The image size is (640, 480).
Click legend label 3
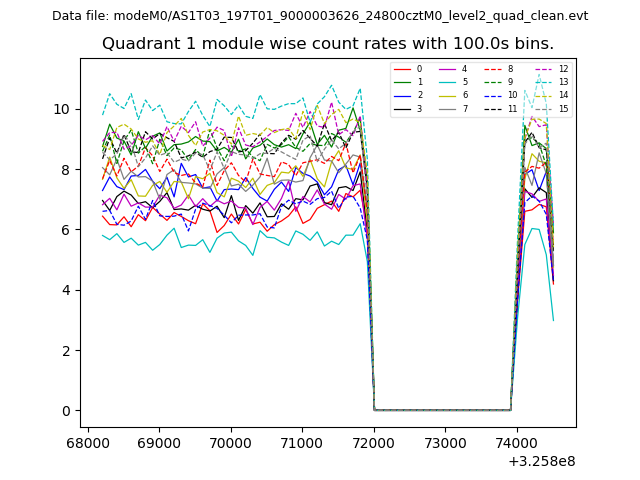pyautogui.click(x=419, y=108)
